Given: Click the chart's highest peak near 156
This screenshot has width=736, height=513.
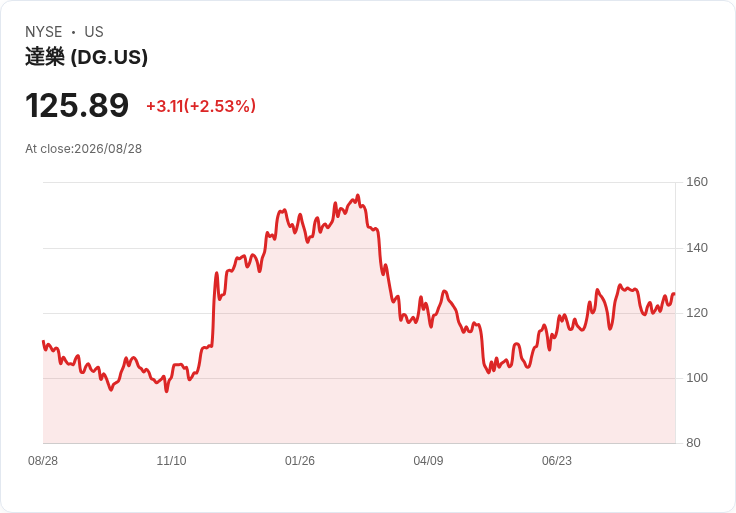Looking at the screenshot, I should [358, 195].
